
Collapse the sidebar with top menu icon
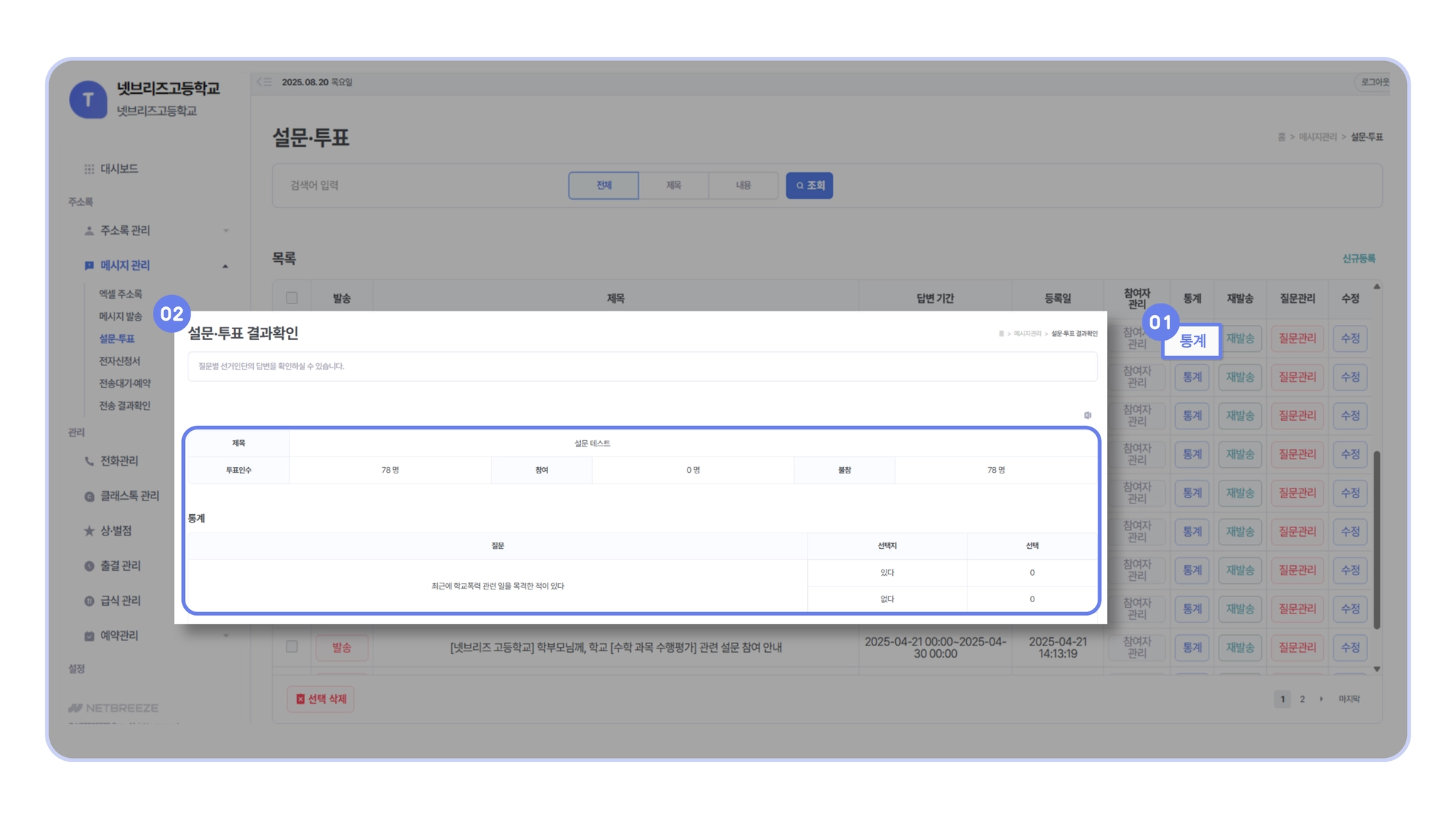tap(264, 82)
